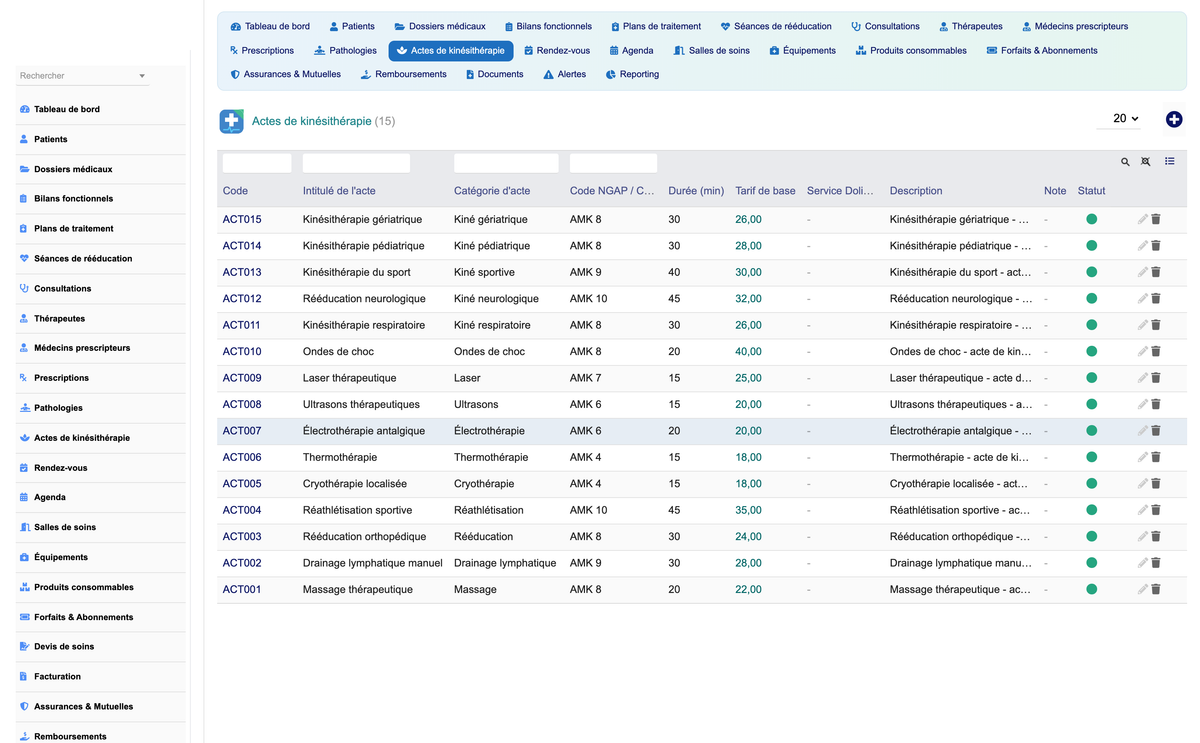The image size is (1200, 743).
Task: Open Séances de rééducation top menu tab
Action: (776, 26)
